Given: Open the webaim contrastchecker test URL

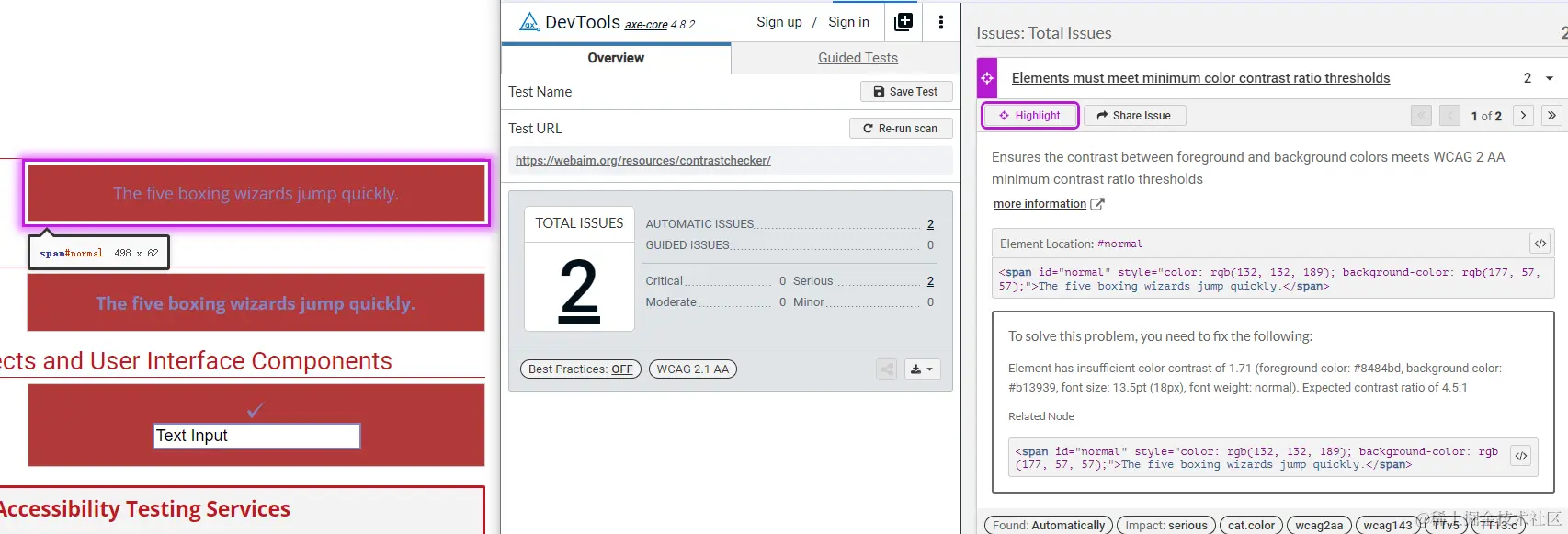Looking at the screenshot, I should tap(643, 160).
